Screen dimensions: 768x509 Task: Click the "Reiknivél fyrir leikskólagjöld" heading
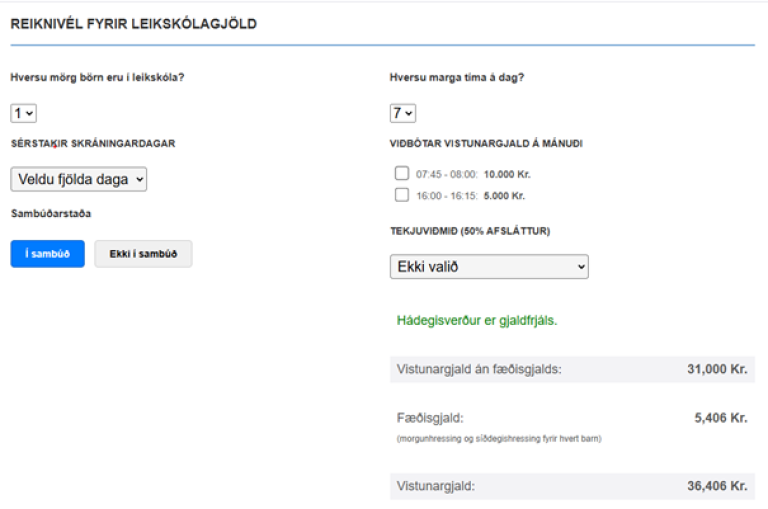[x=133, y=24]
